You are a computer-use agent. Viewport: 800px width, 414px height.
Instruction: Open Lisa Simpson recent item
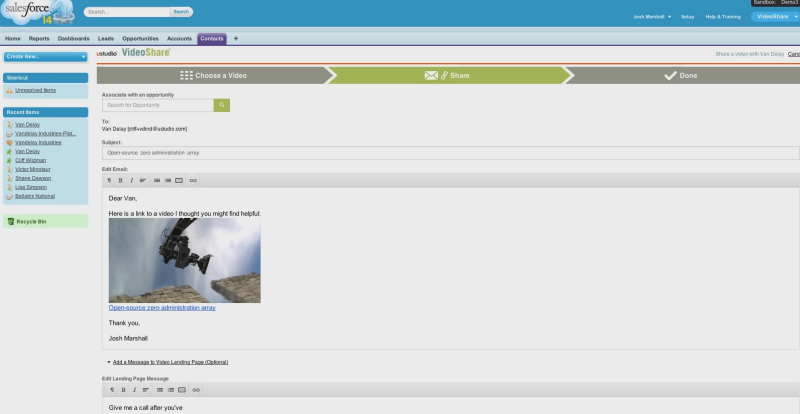pos(31,187)
